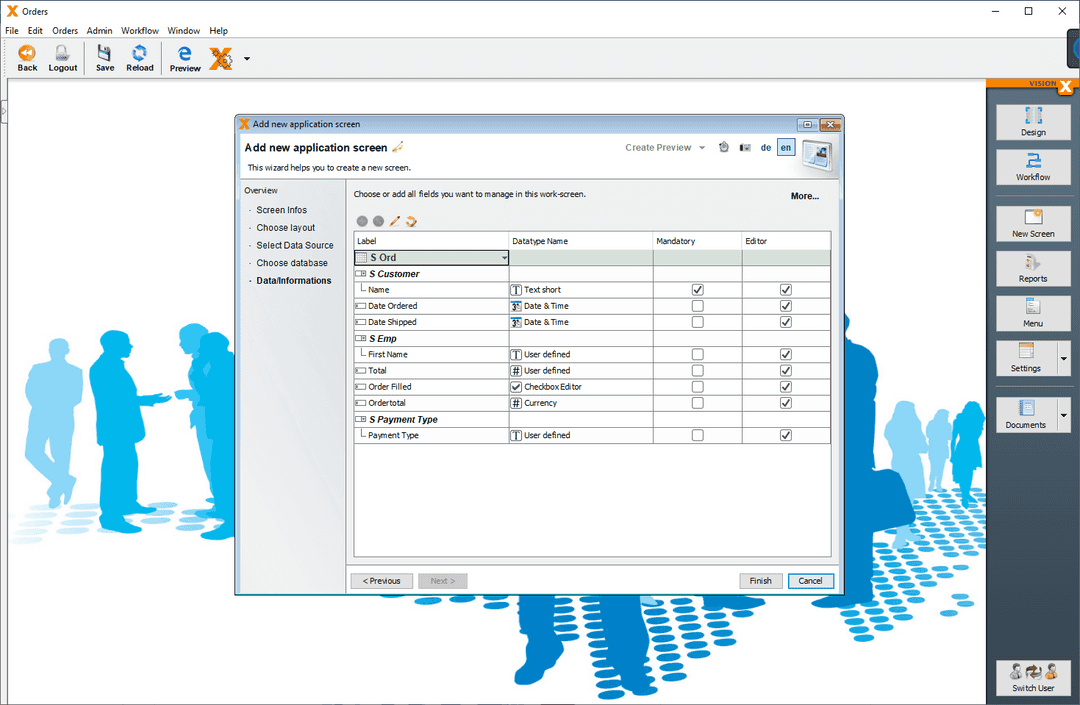Image resolution: width=1080 pixels, height=705 pixels.
Task: Open the Settings dropdown arrow
Action: coord(1063,358)
